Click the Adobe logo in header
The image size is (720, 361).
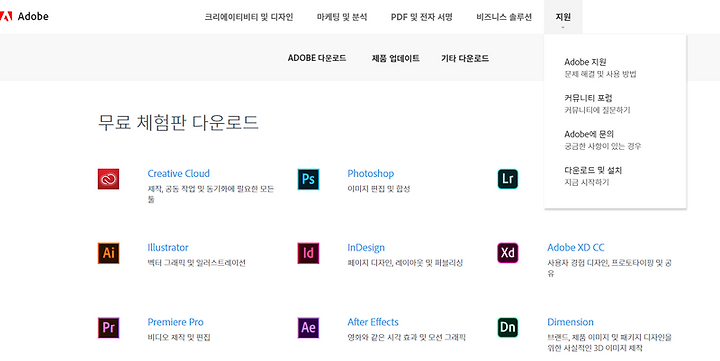coord(24,17)
